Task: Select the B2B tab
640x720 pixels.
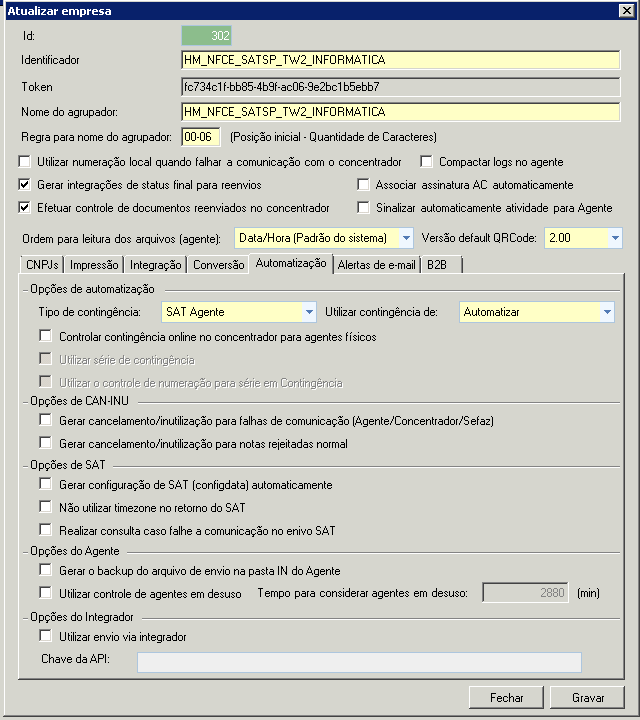Action: click(437, 265)
